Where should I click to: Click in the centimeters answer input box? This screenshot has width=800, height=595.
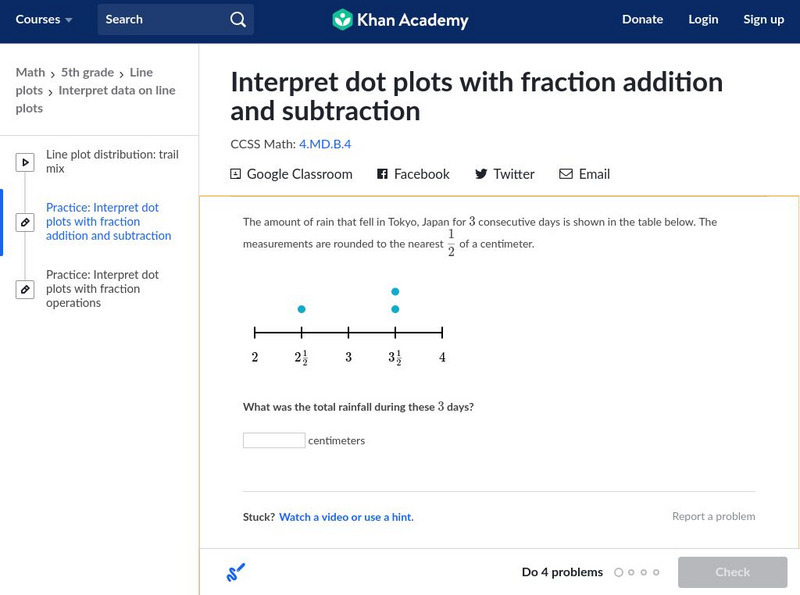click(274, 440)
